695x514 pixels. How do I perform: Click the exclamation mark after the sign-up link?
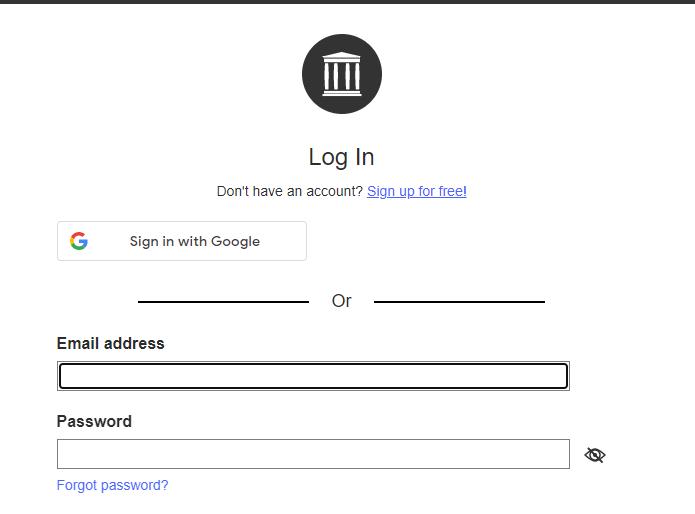pos(465,191)
